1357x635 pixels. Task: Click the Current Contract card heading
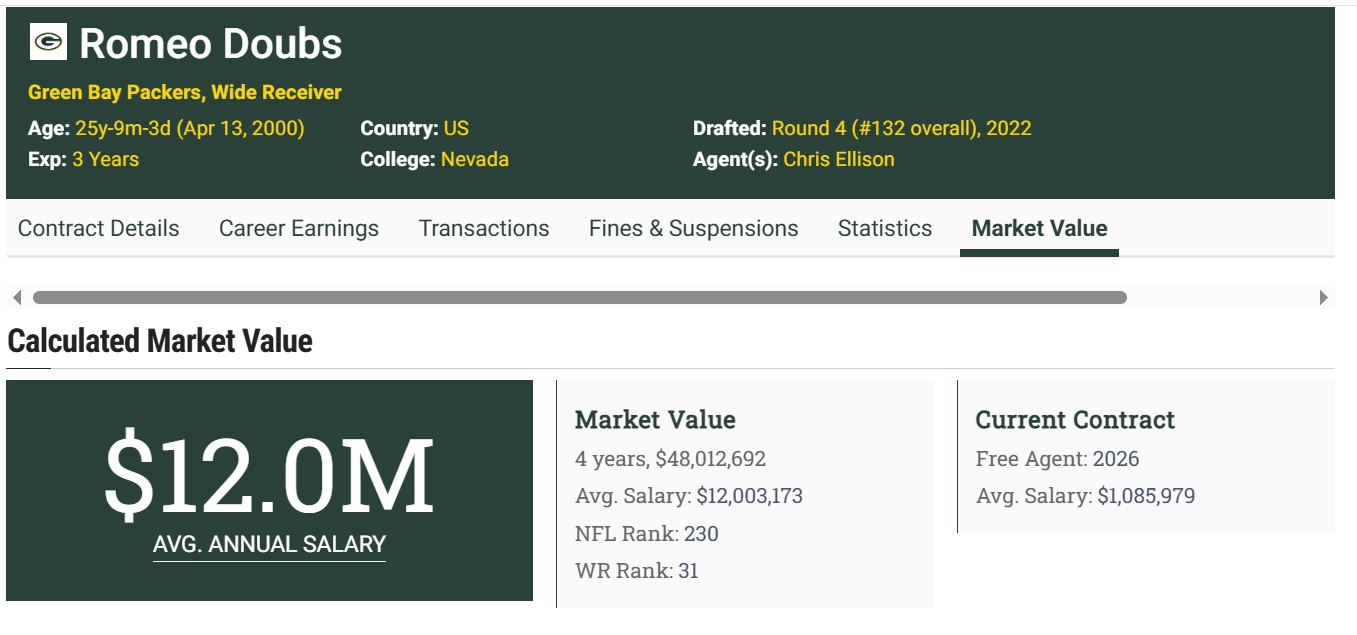(x=1075, y=420)
